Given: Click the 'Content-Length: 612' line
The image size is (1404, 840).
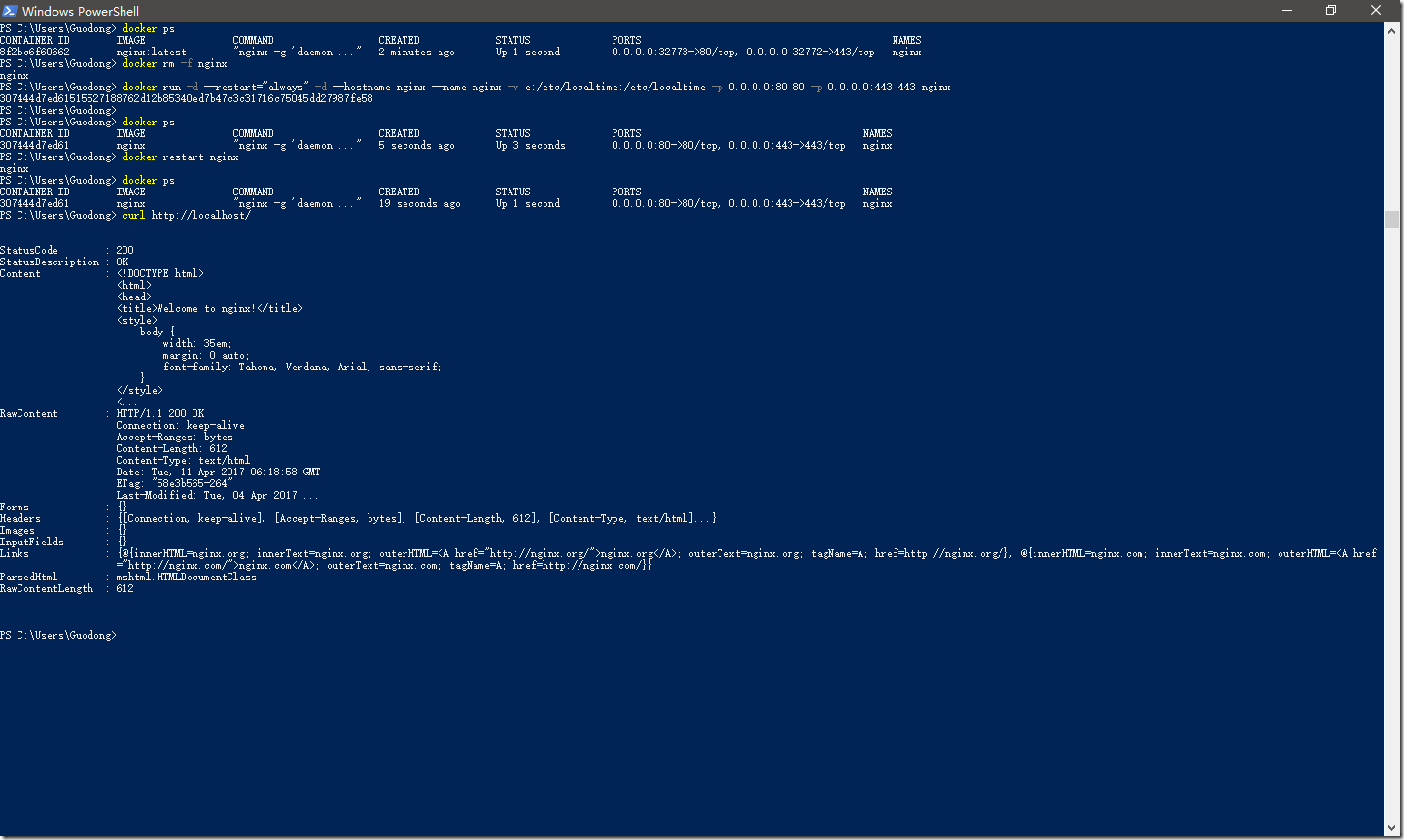Looking at the screenshot, I should (172, 449).
